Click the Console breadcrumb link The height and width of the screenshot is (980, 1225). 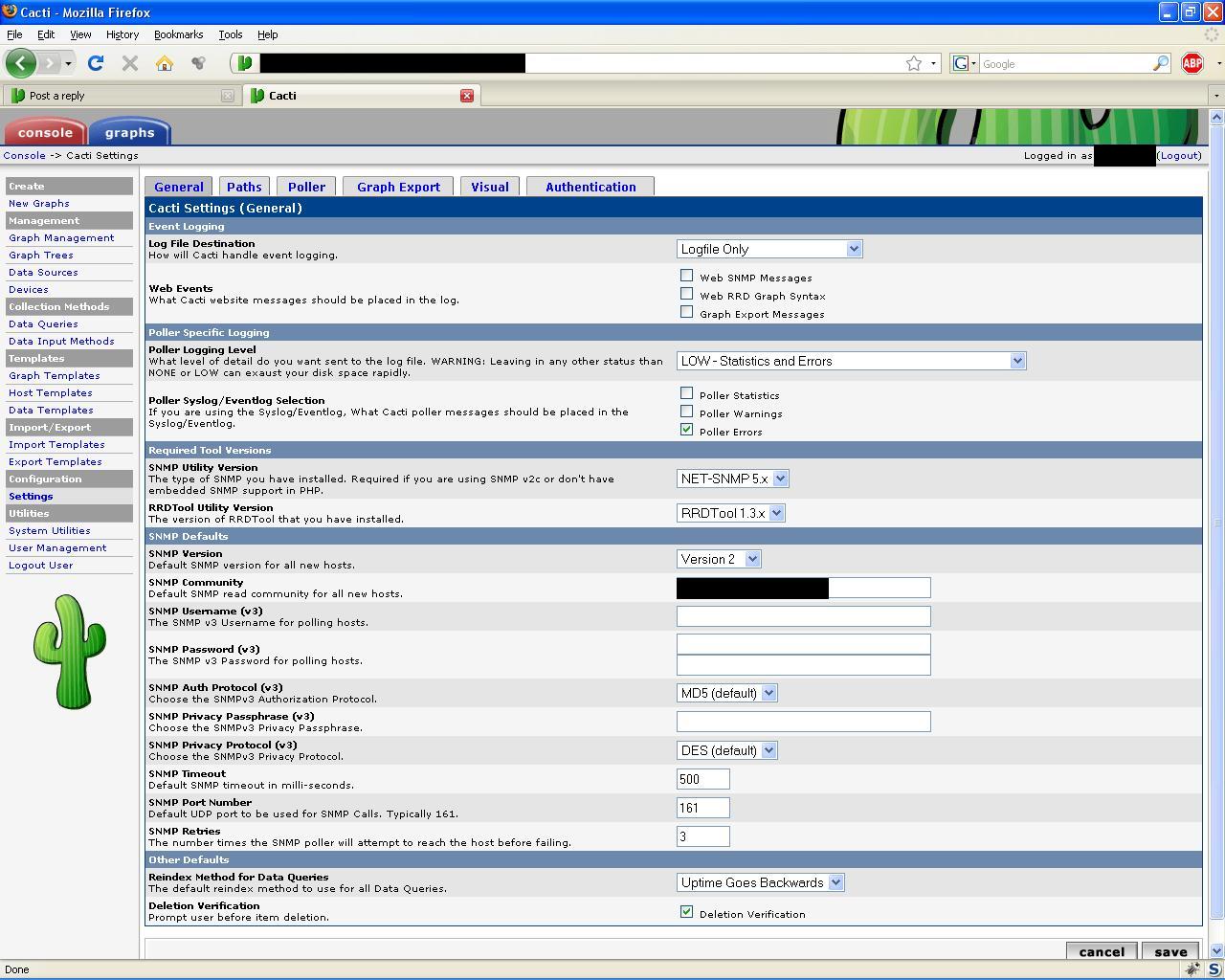(x=24, y=155)
